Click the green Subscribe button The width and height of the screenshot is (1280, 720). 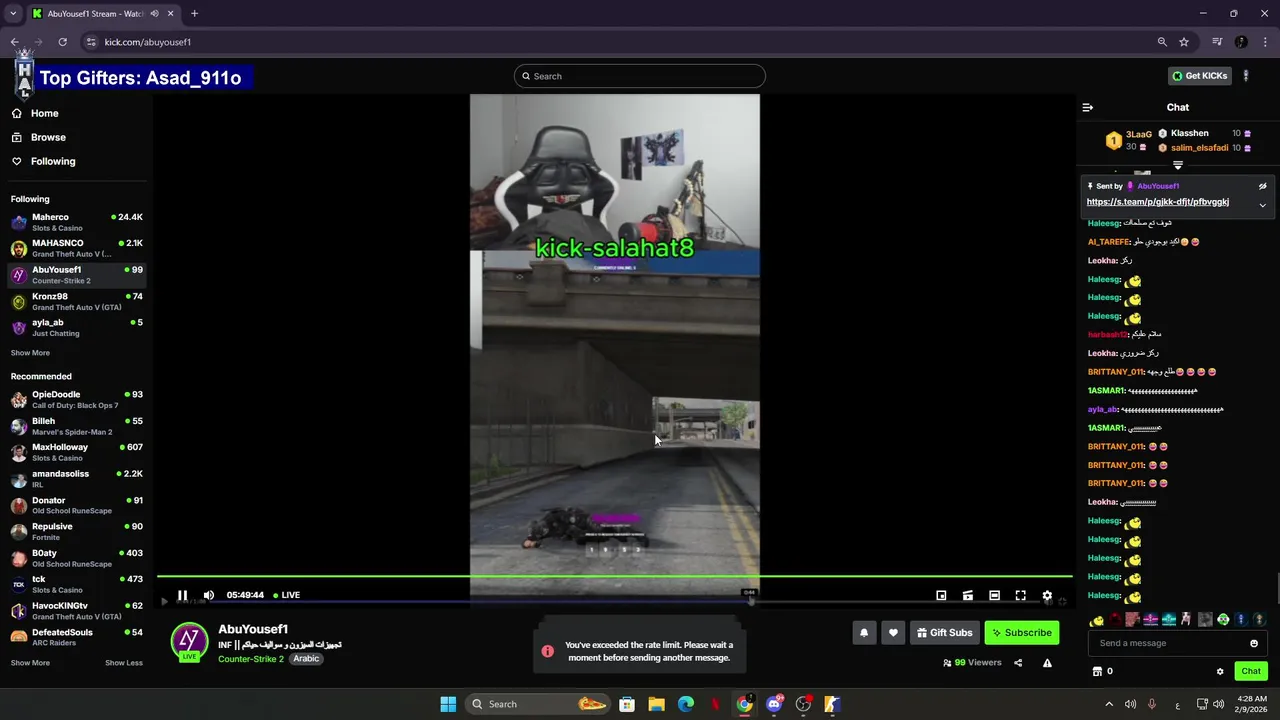(1022, 632)
